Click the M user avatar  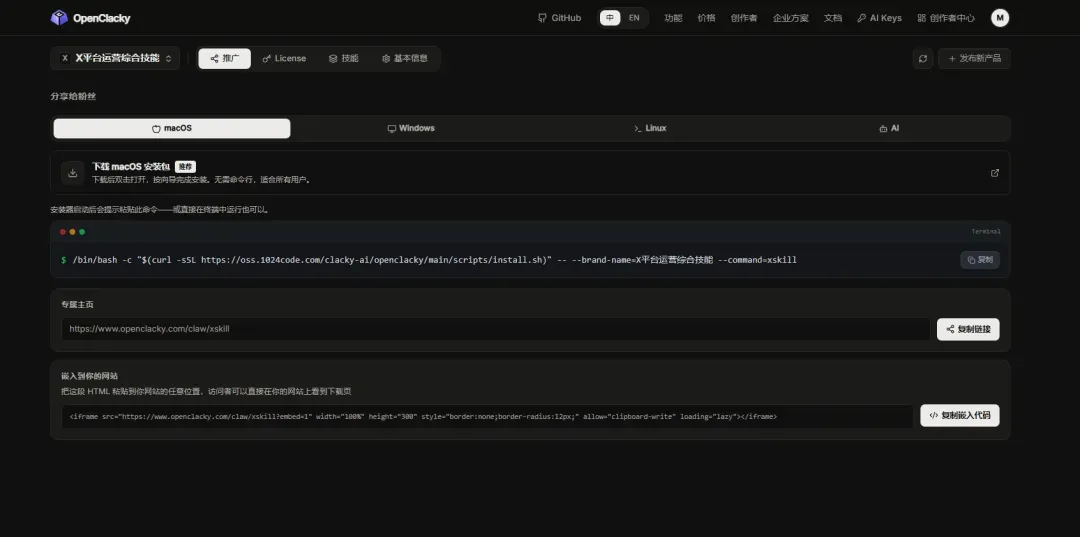(x=999, y=18)
